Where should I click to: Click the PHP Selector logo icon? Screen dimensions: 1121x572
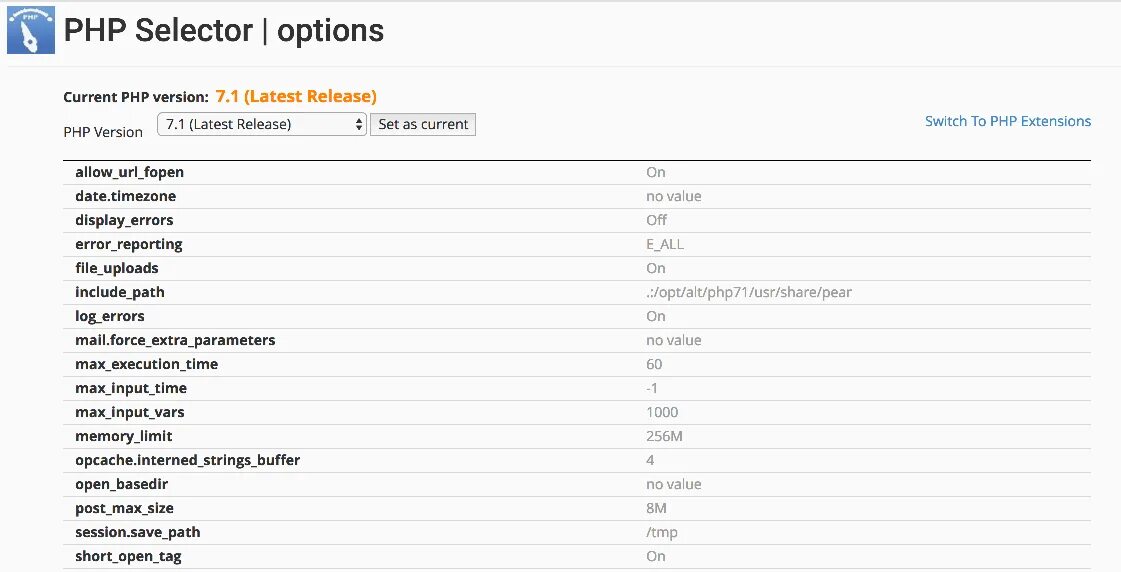[x=30, y=29]
